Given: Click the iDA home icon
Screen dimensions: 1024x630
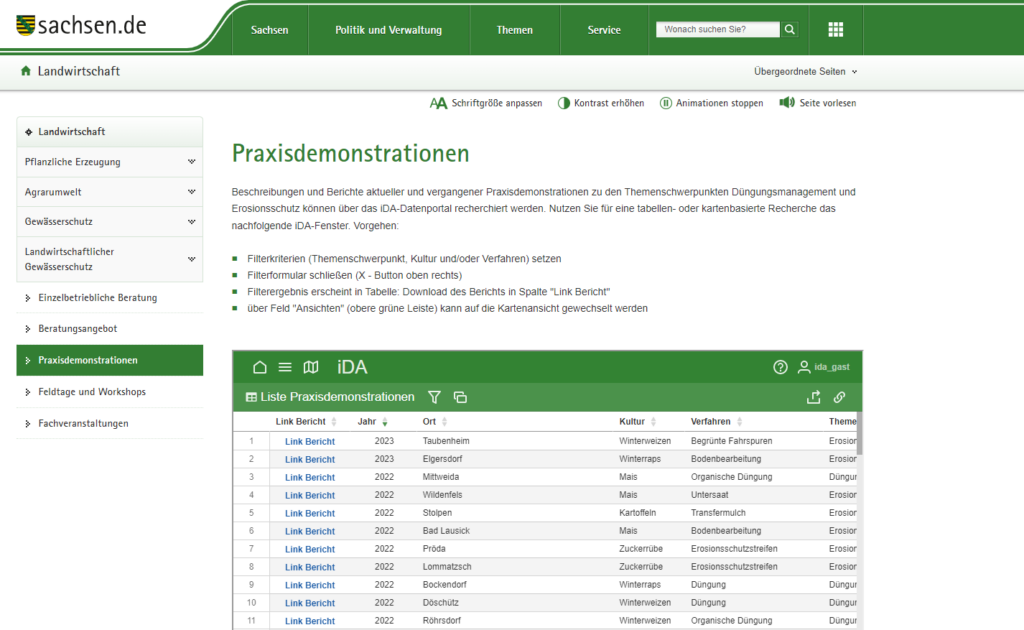Looking at the screenshot, I should click(259, 367).
